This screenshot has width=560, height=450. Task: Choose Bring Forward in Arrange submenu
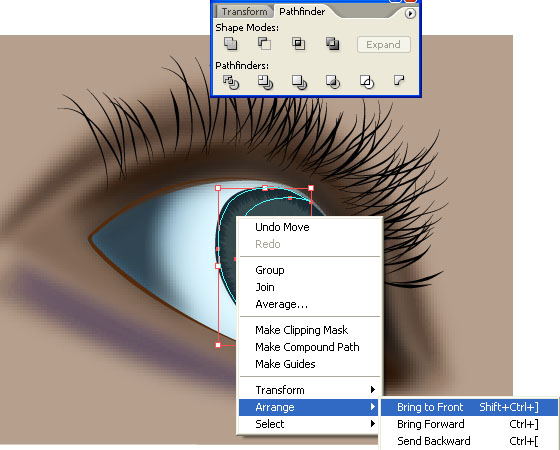pyautogui.click(x=469, y=424)
